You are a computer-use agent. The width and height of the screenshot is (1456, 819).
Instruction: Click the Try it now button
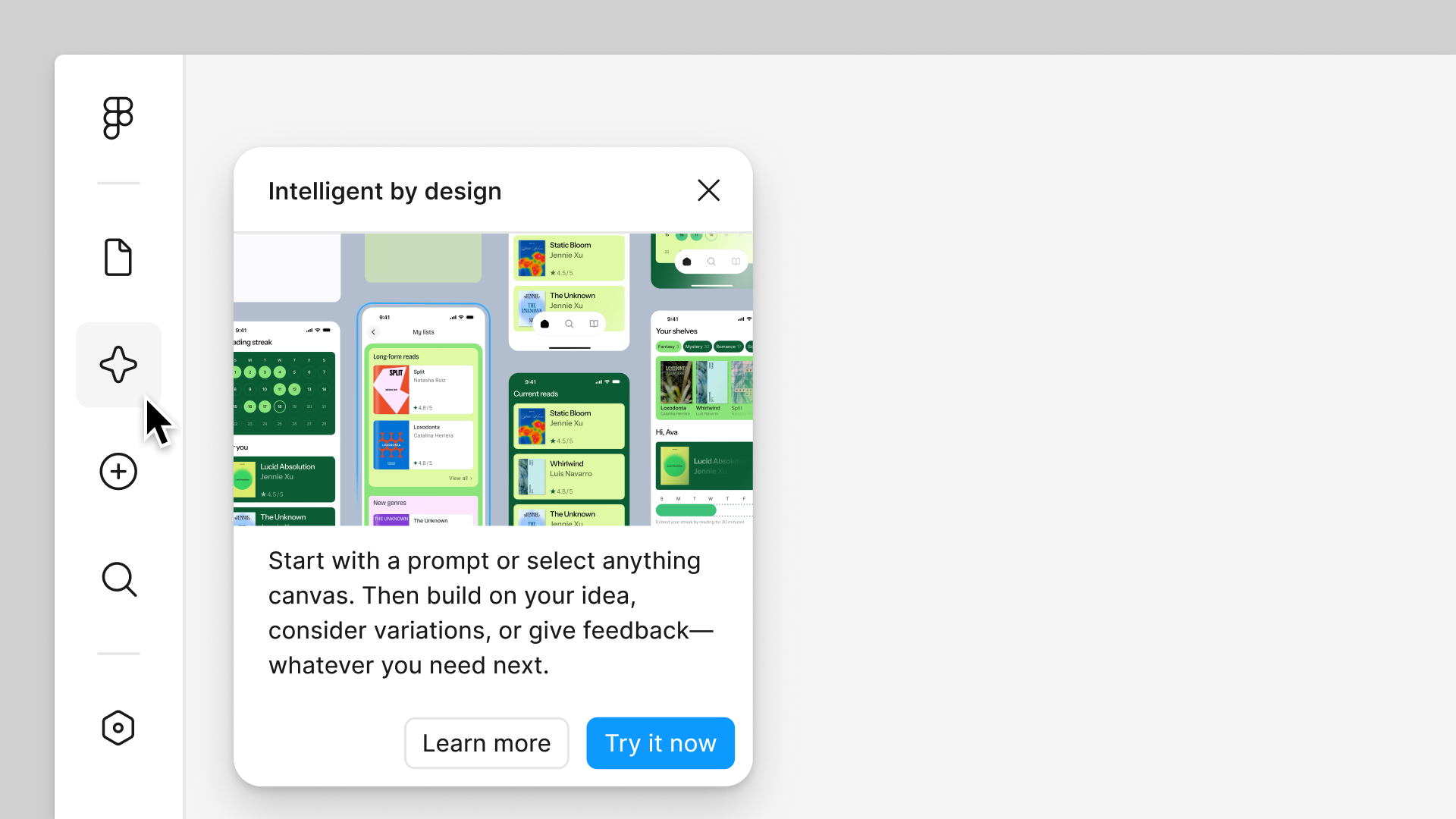(661, 743)
